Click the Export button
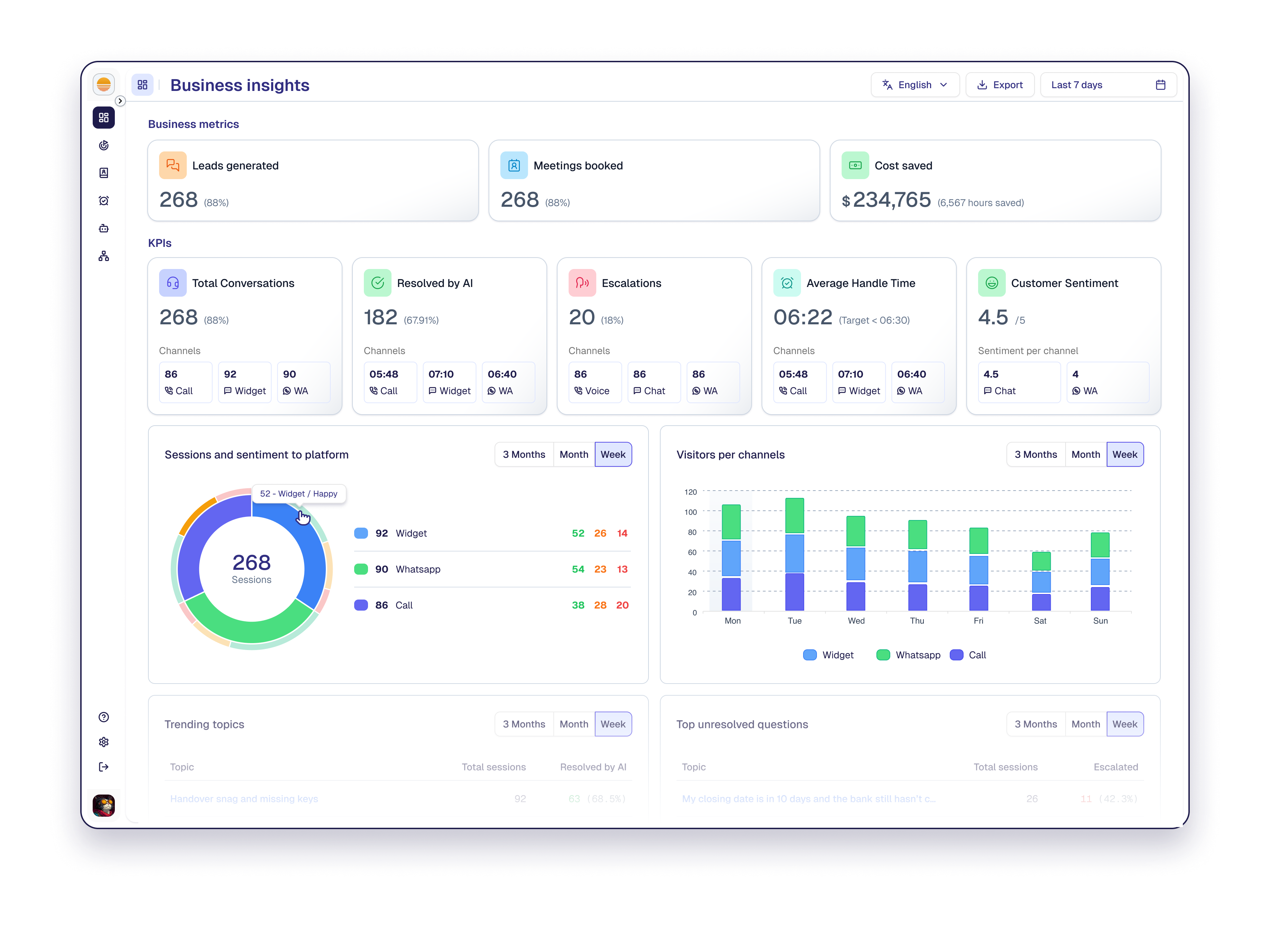 point(1000,85)
